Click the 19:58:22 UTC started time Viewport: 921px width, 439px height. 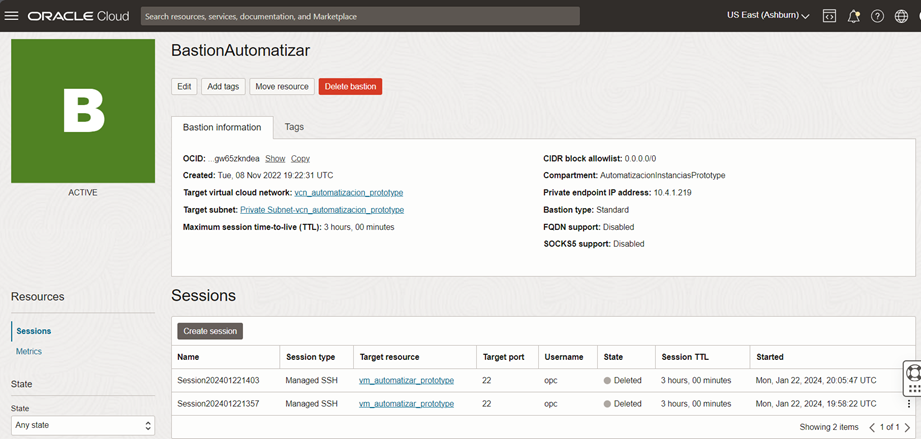point(816,404)
